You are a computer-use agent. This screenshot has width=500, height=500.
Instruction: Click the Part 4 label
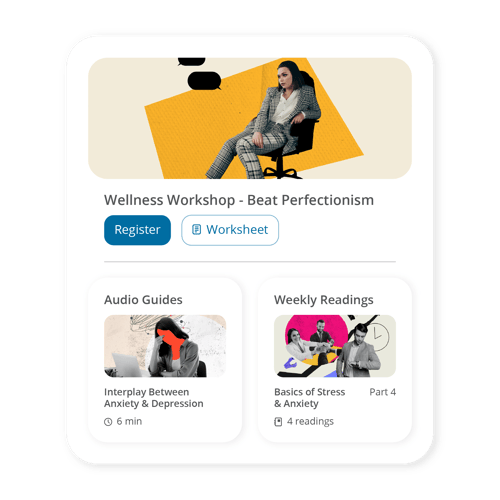(382, 392)
